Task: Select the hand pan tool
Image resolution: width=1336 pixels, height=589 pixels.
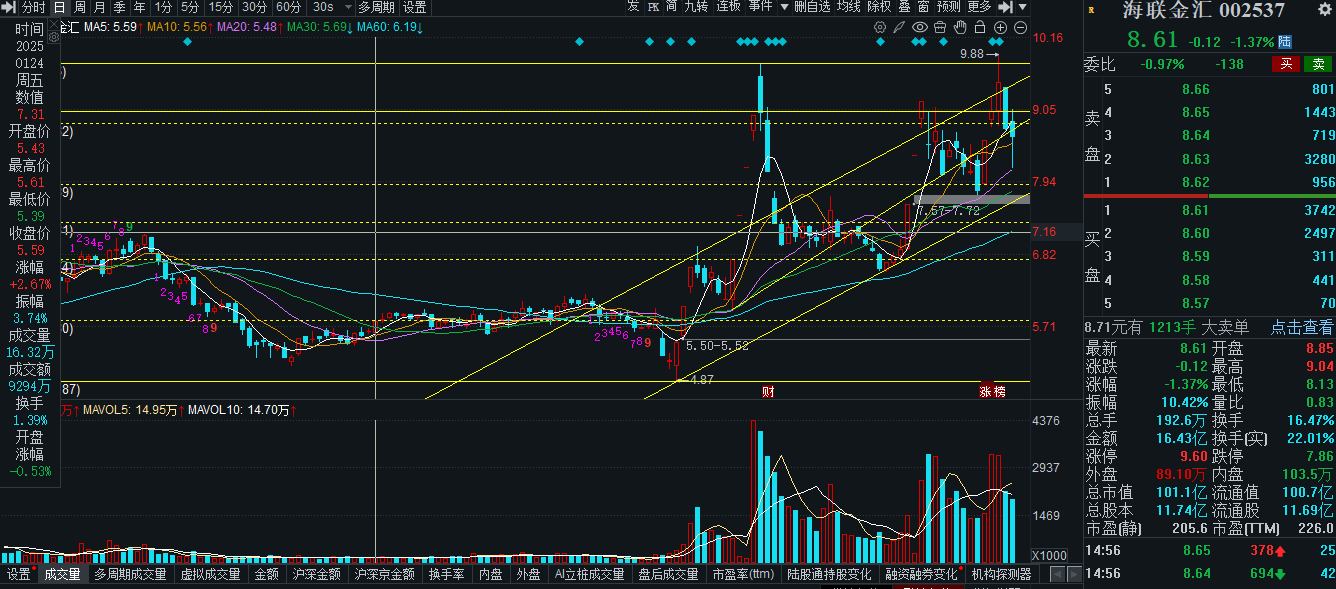Action: tap(960, 27)
